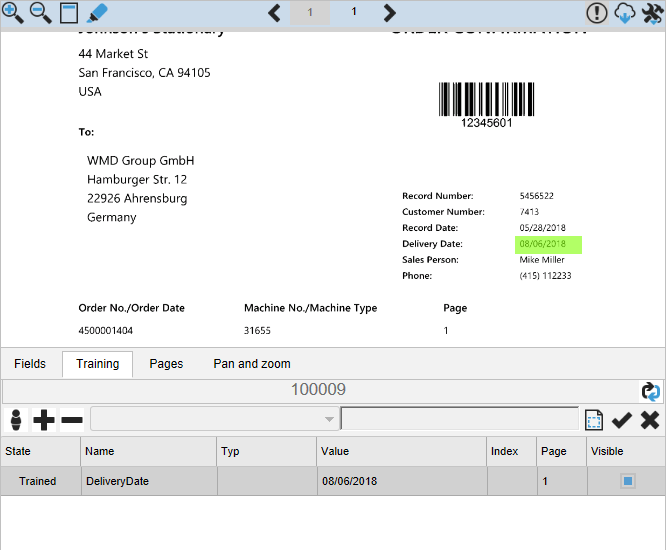The height and width of the screenshot is (550, 666).
Task: Click the region selection page icon
Action: [x=594, y=419]
